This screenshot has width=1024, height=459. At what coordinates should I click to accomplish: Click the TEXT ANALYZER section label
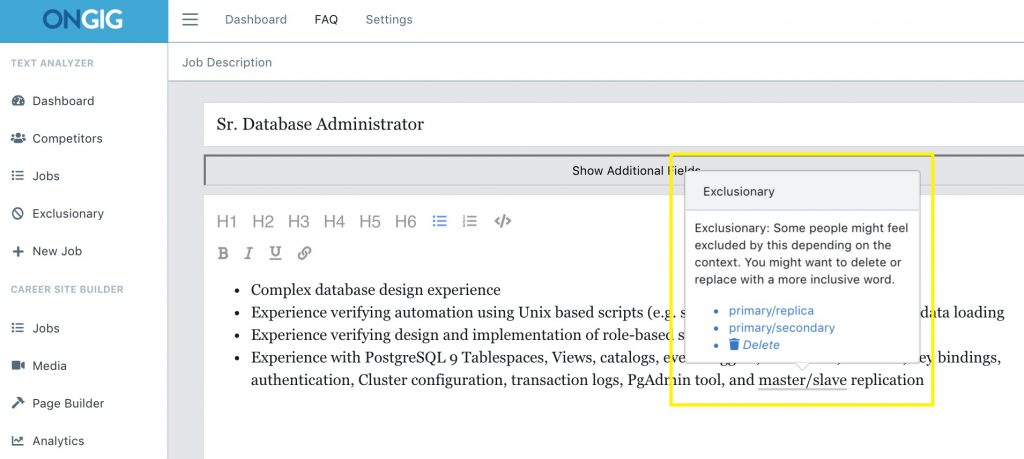coord(52,63)
